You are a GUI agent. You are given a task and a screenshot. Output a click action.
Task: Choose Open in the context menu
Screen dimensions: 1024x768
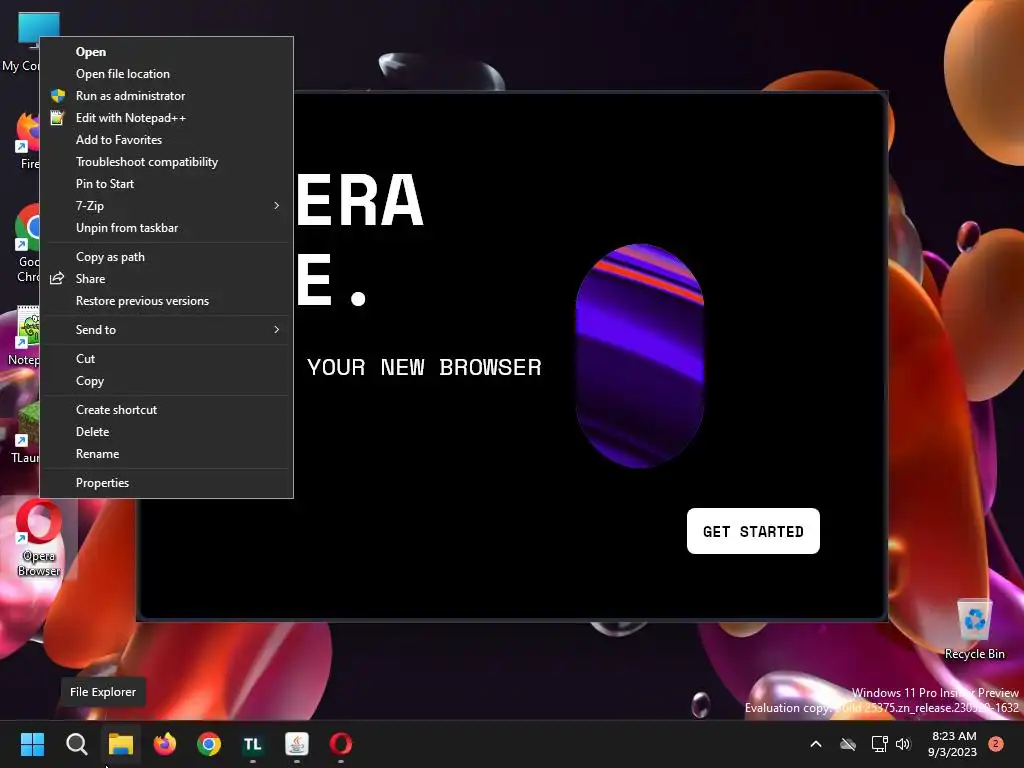tap(167, 52)
